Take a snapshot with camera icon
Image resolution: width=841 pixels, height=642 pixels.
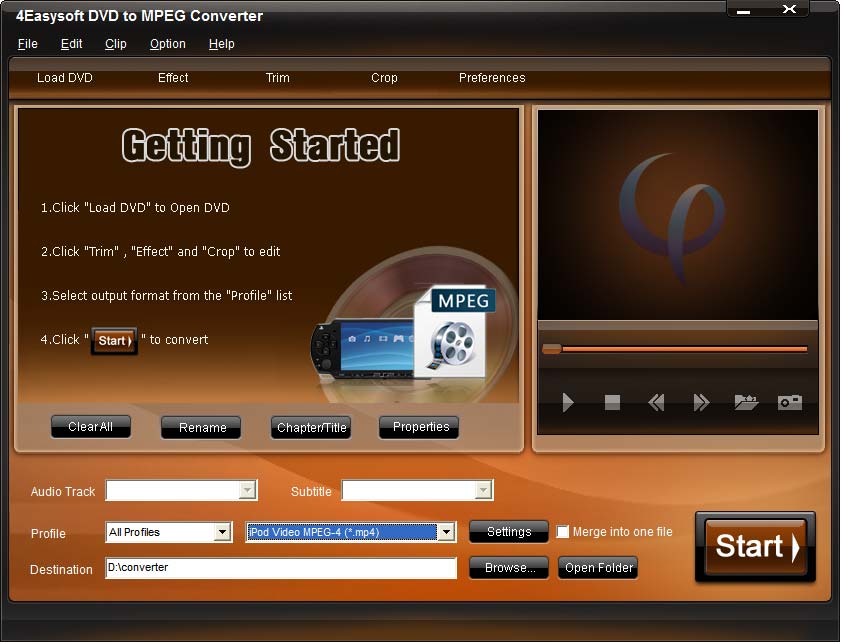(790, 402)
